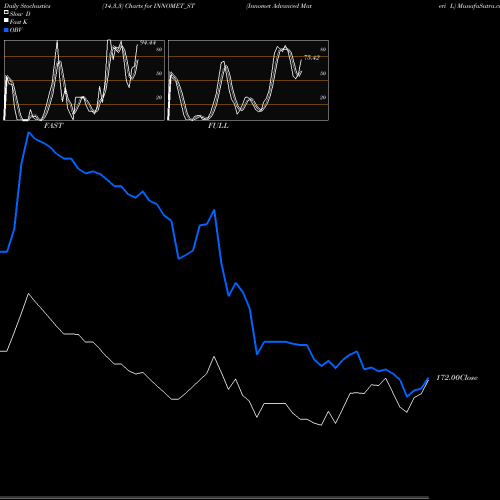Click the MunafaSutra site name text
The height and width of the screenshot is (500, 500).
click(478, 6)
